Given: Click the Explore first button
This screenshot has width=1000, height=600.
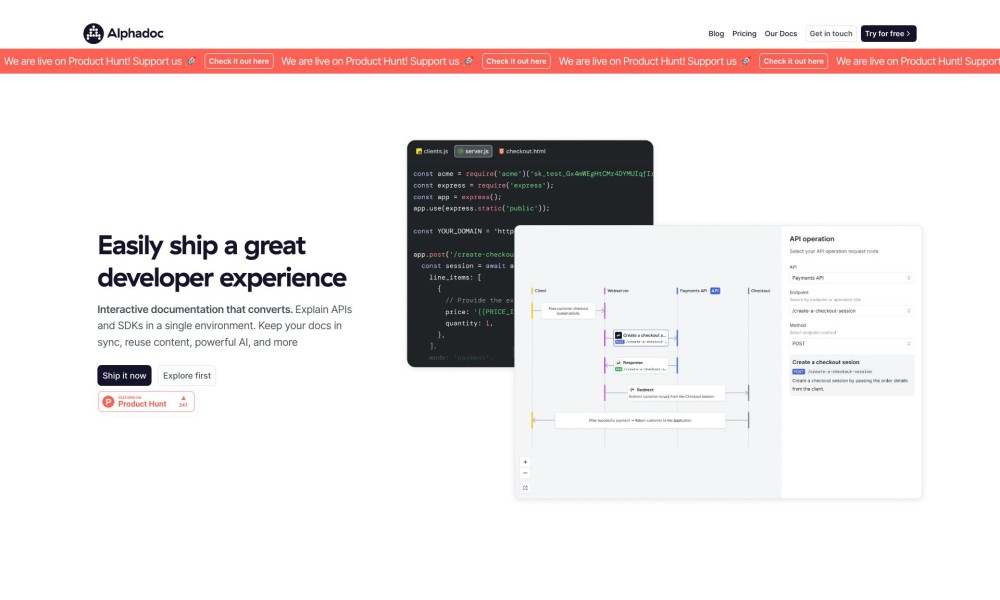Looking at the screenshot, I should click(187, 376).
